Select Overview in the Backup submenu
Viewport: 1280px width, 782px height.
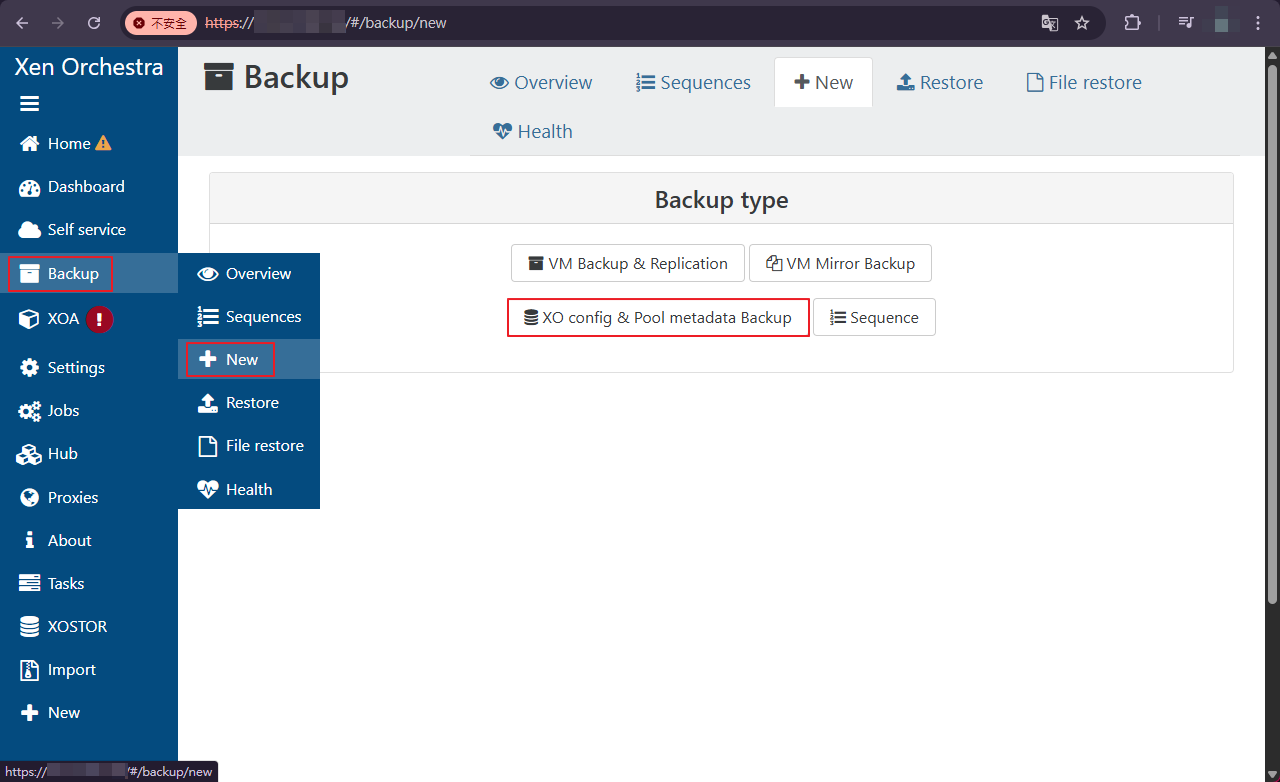pos(249,274)
